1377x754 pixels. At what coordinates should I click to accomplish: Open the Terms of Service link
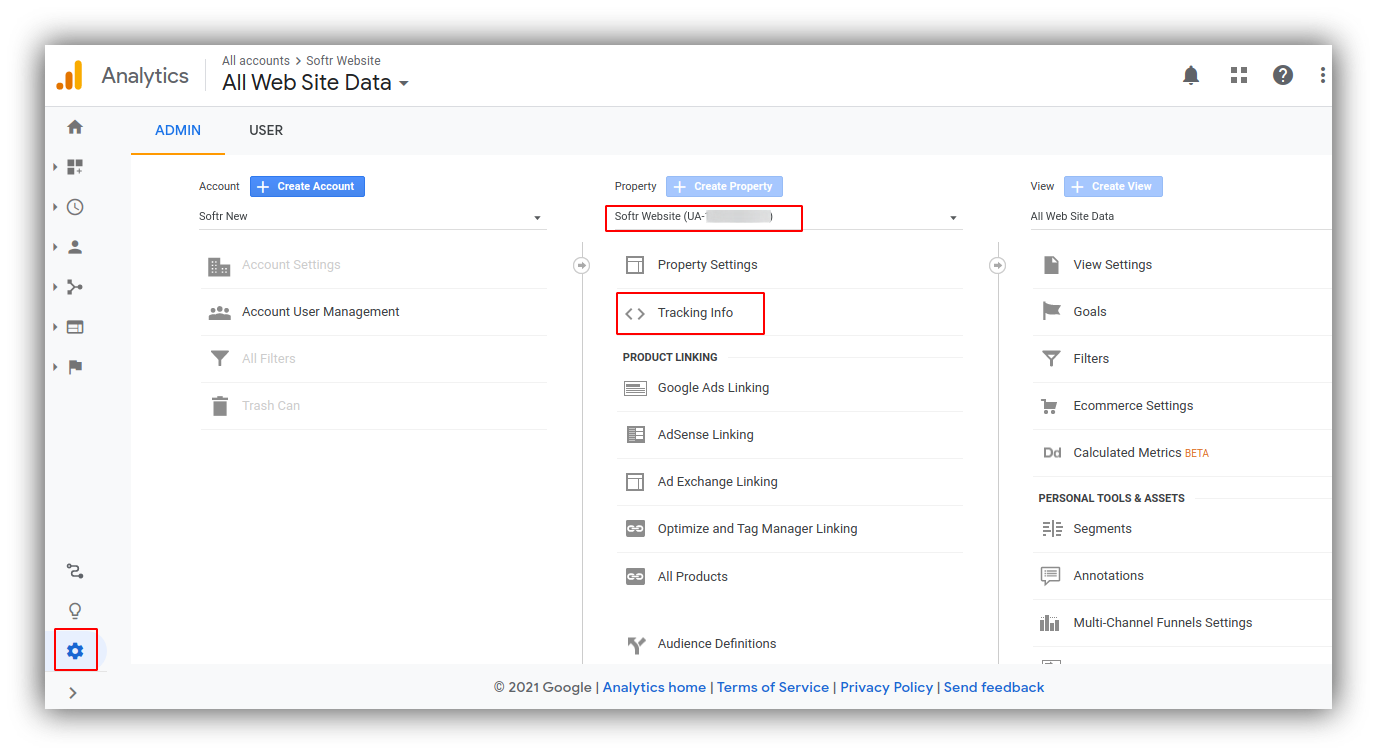pos(773,687)
